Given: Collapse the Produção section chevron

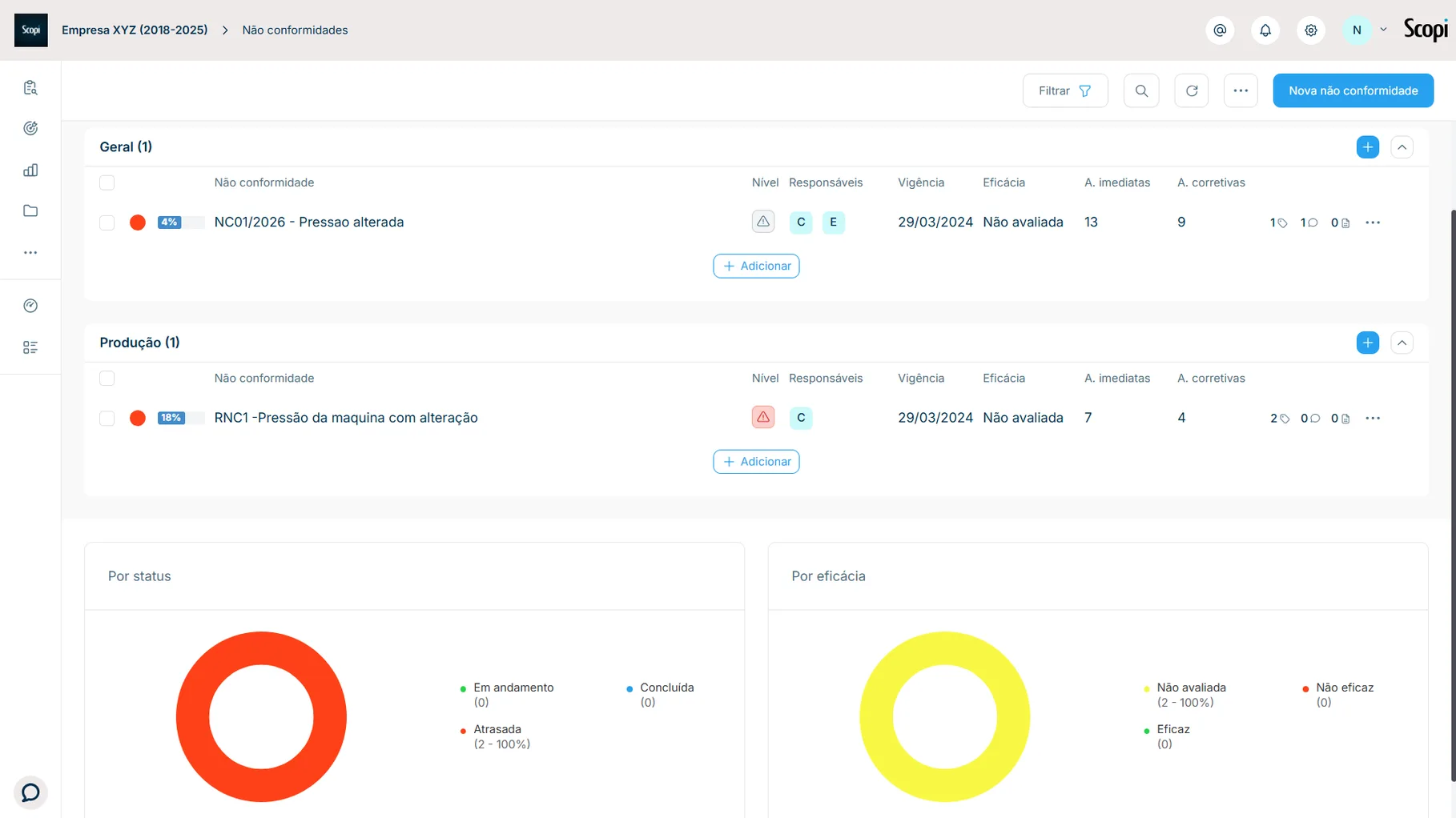Looking at the screenshot, I should point(1402,343).
